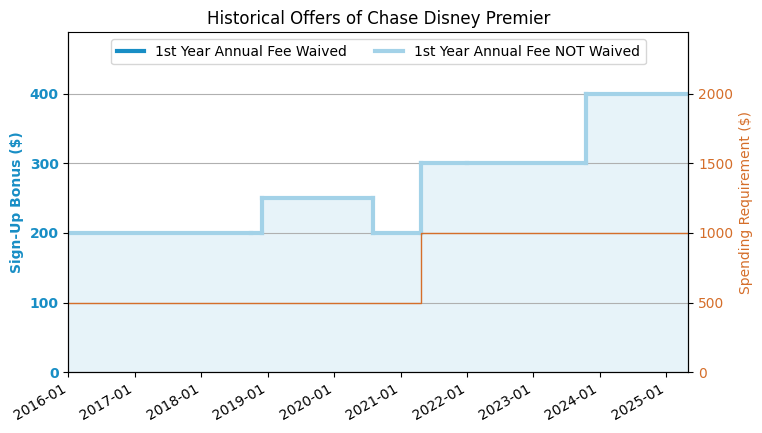Select the "1st Year Annual Fee NOT Waived" legend label
The height and width of the screenshot is (433, 762).
coord(526,52)
